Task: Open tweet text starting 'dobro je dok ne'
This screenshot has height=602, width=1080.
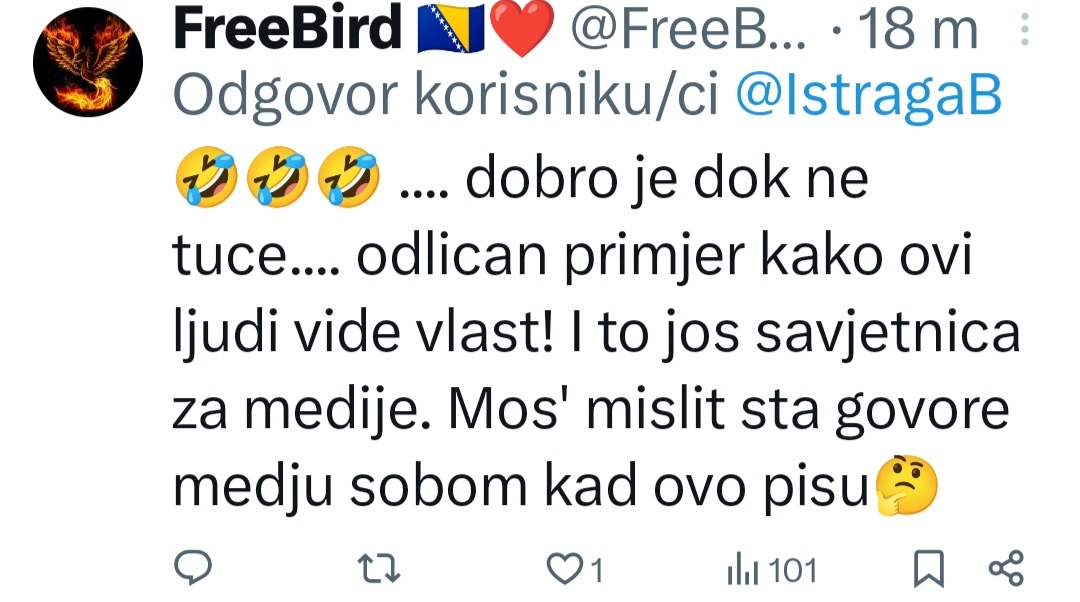Action: pos(596,332)
